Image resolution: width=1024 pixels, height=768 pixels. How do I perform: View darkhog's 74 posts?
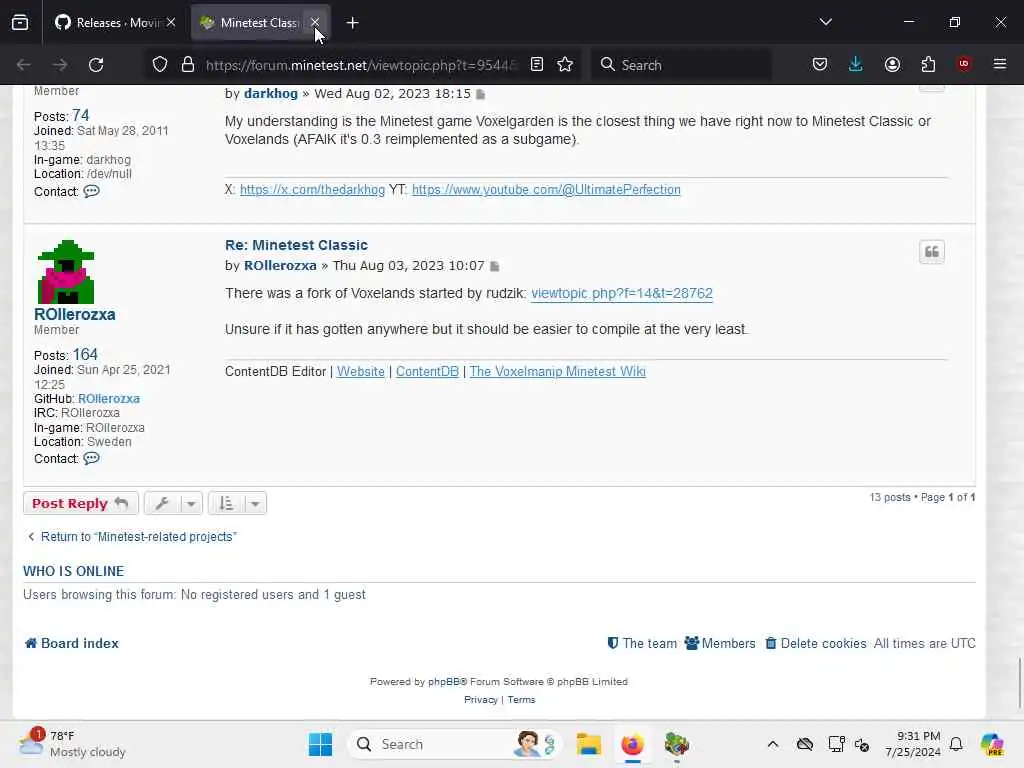[x=80, y=116]
